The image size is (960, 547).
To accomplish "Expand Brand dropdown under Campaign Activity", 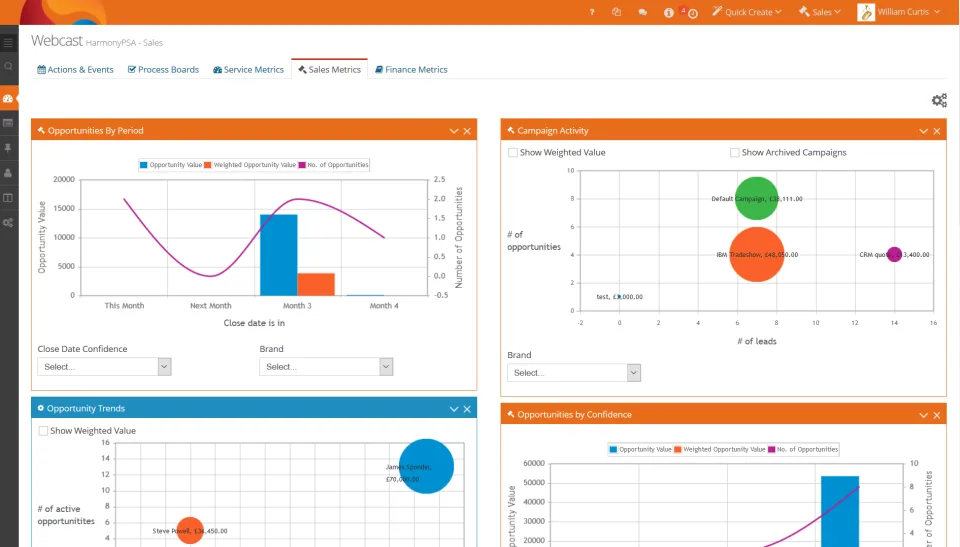I will (x=574, y=372).
